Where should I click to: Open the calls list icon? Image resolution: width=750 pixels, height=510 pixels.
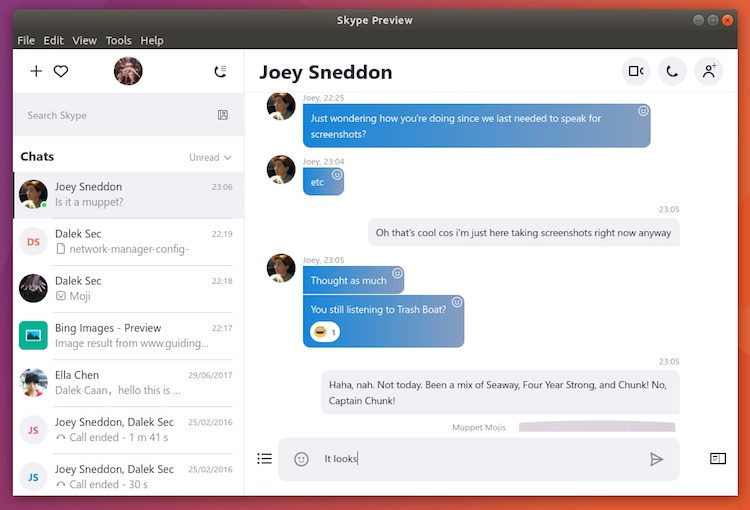pyautogui.click(x=221, y=71)
